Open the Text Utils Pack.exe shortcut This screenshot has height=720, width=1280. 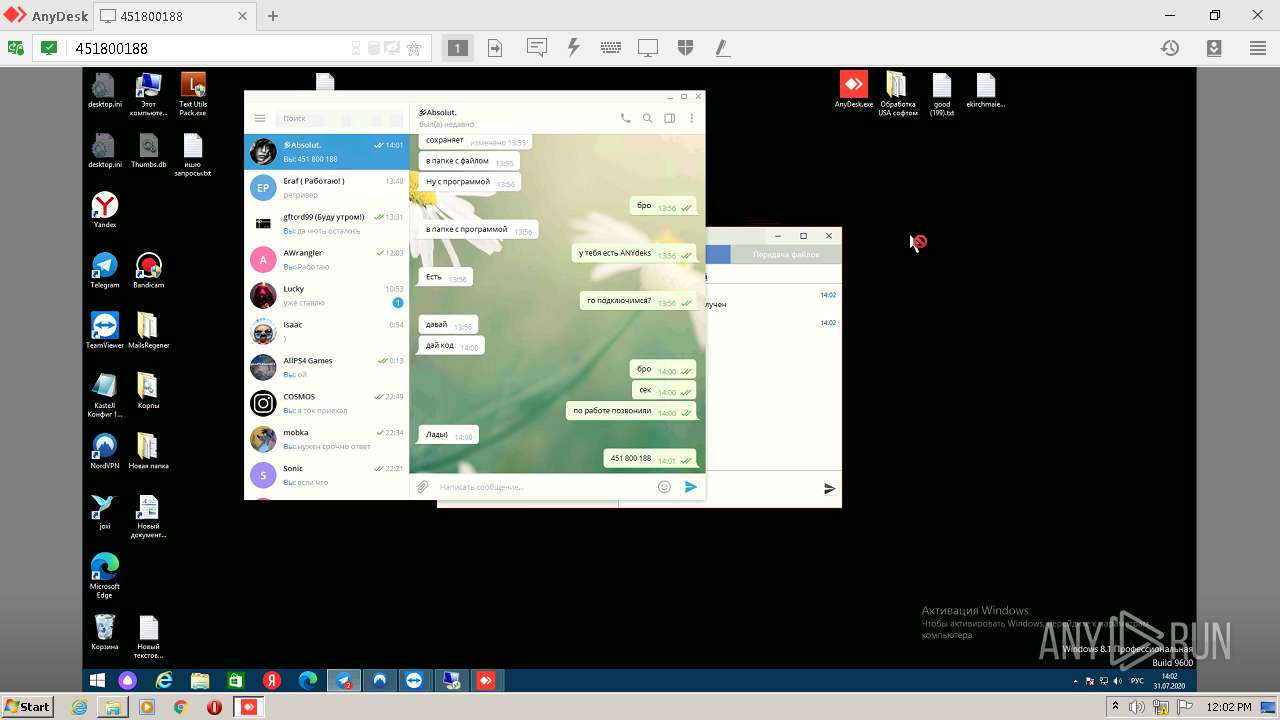pos(193,94)
